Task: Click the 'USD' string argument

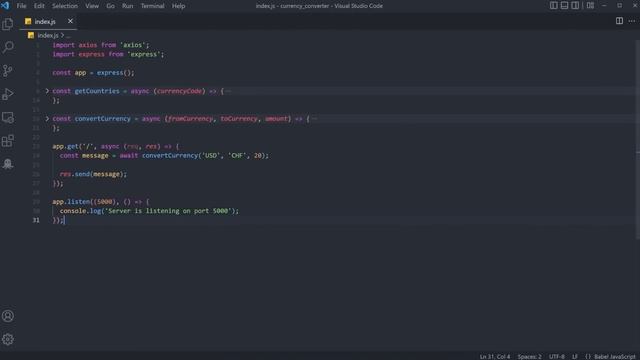Action: pos(211,156)
